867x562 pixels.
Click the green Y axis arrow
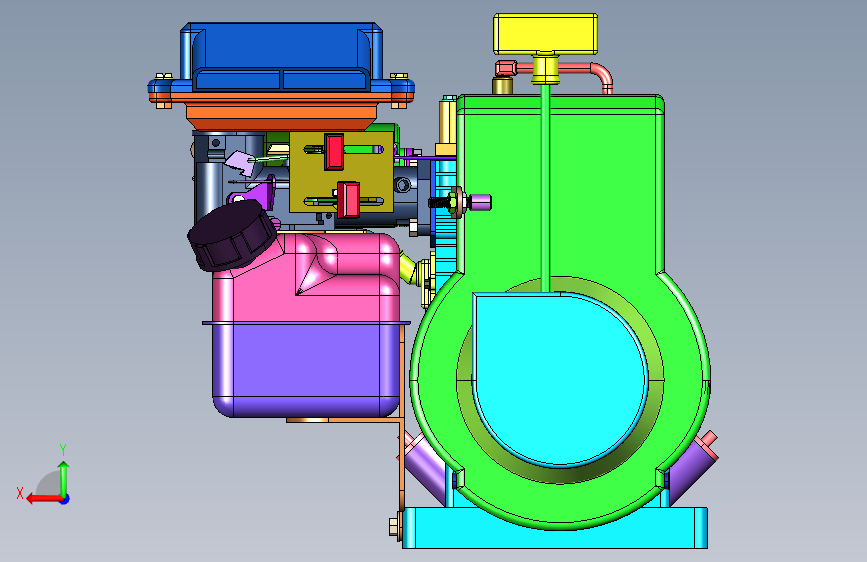point(64,478)
